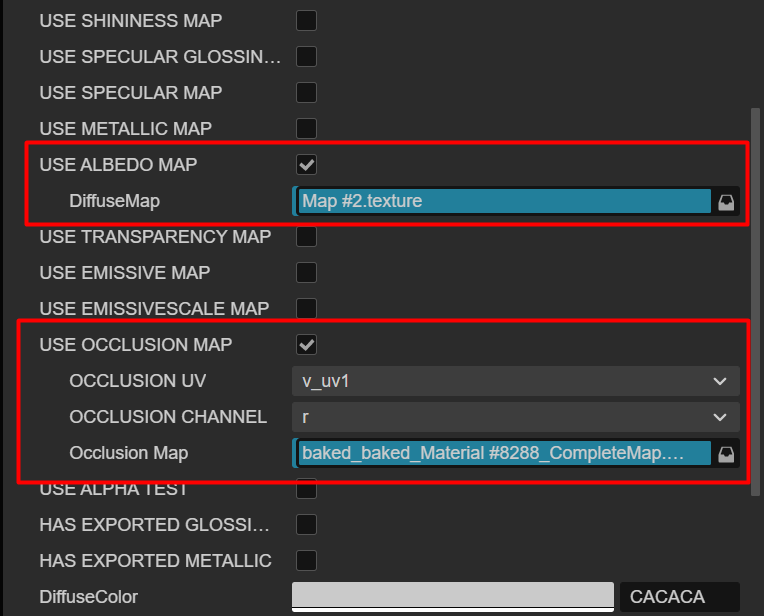Viewport: 764px width, 616px height.
Task: Check USE METALLIC MAP option
Action: pyautogui.click(x=306, y=129)
